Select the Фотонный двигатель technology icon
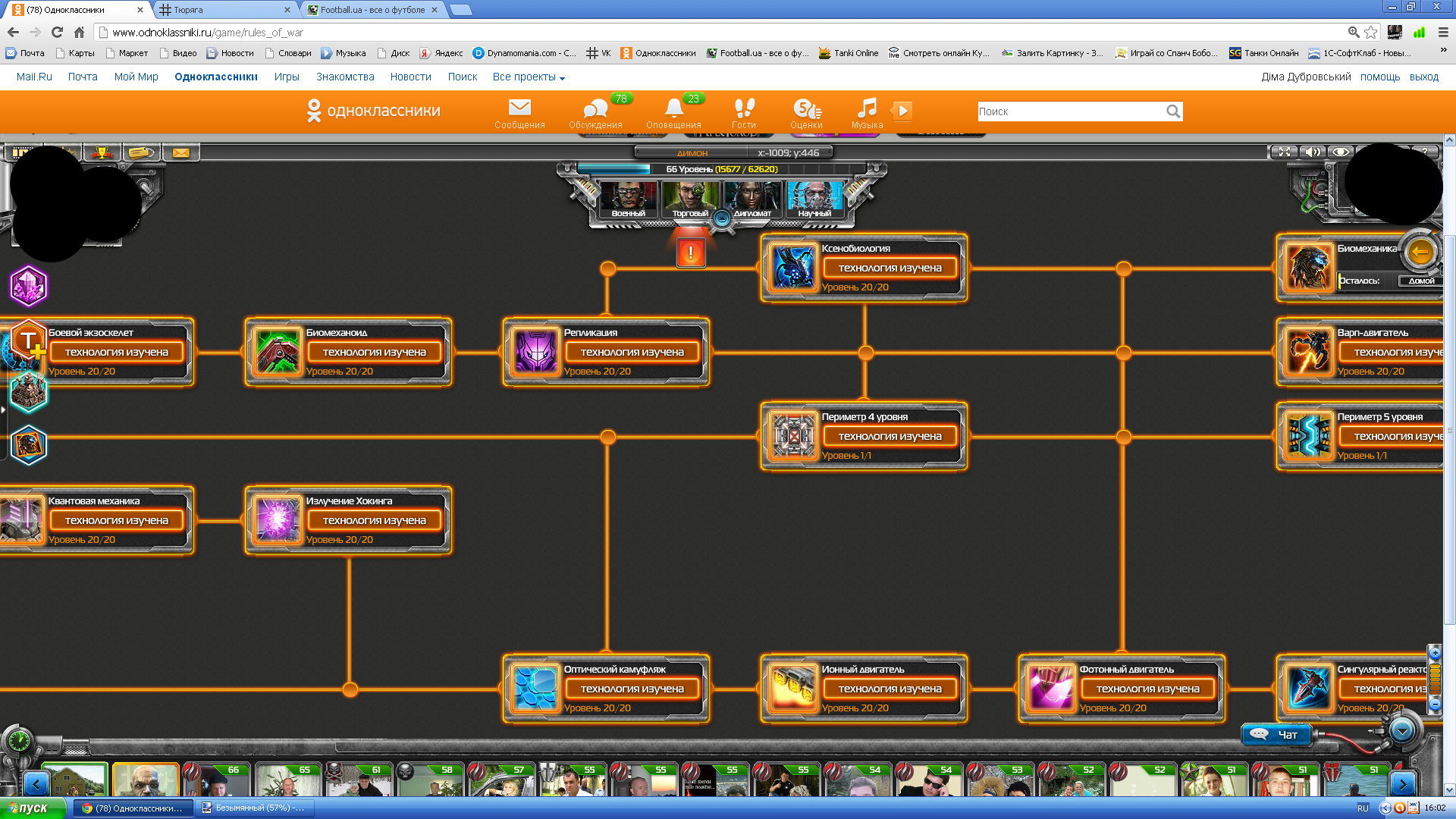 click(1050, 689)
